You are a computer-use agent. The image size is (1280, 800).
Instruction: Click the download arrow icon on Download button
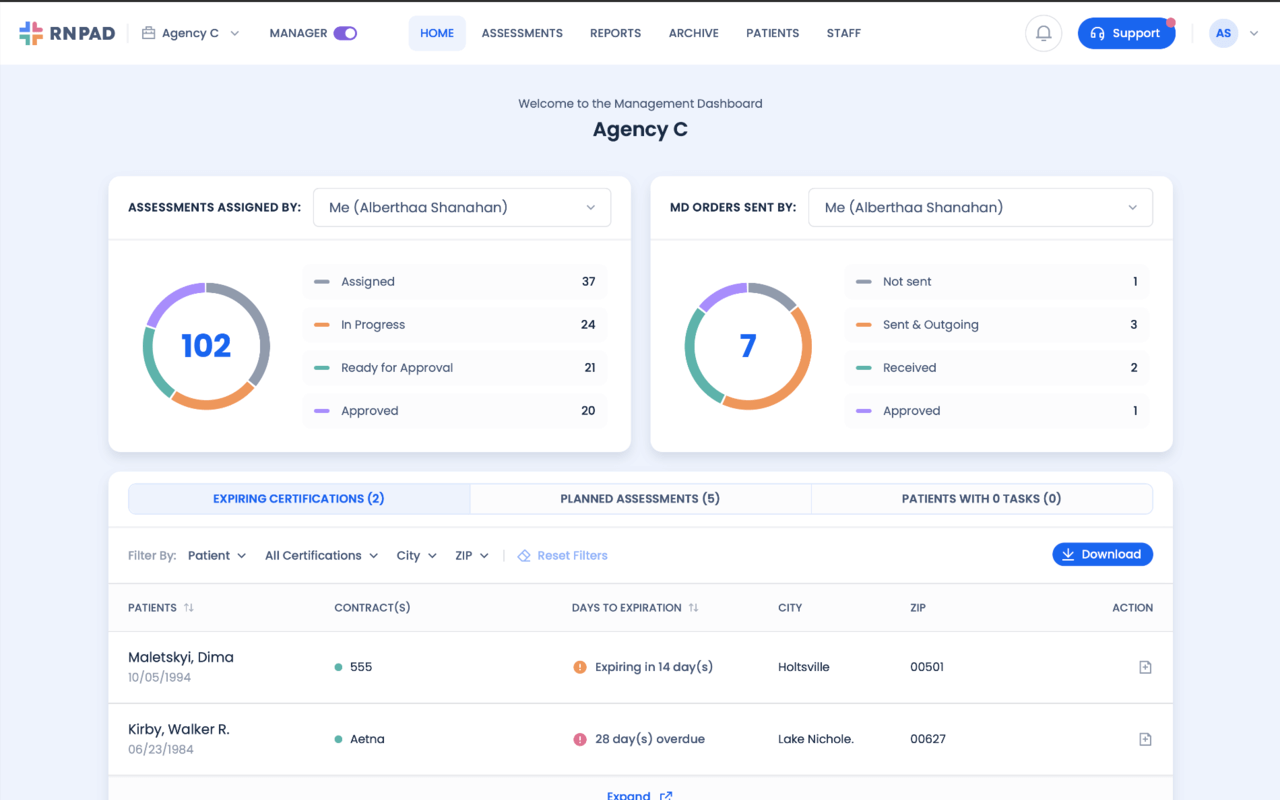tap(1069, 553)
